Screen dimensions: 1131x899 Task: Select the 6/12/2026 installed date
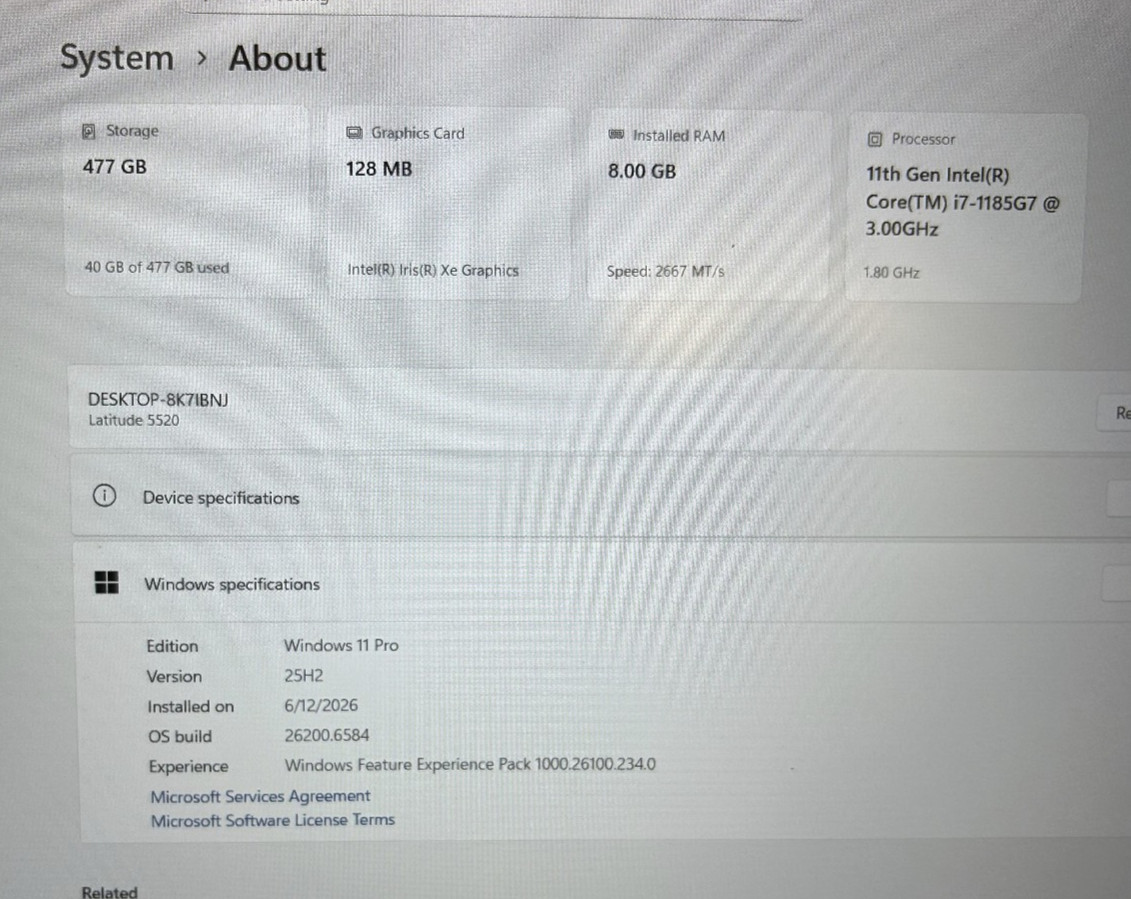pyautogui.click(x=321, y=706)
